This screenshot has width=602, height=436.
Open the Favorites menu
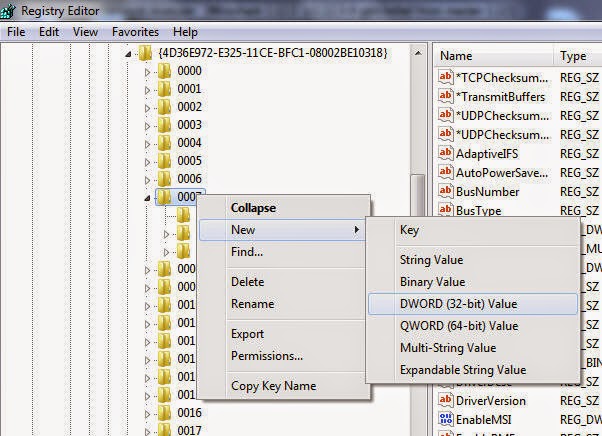point(135,32)
